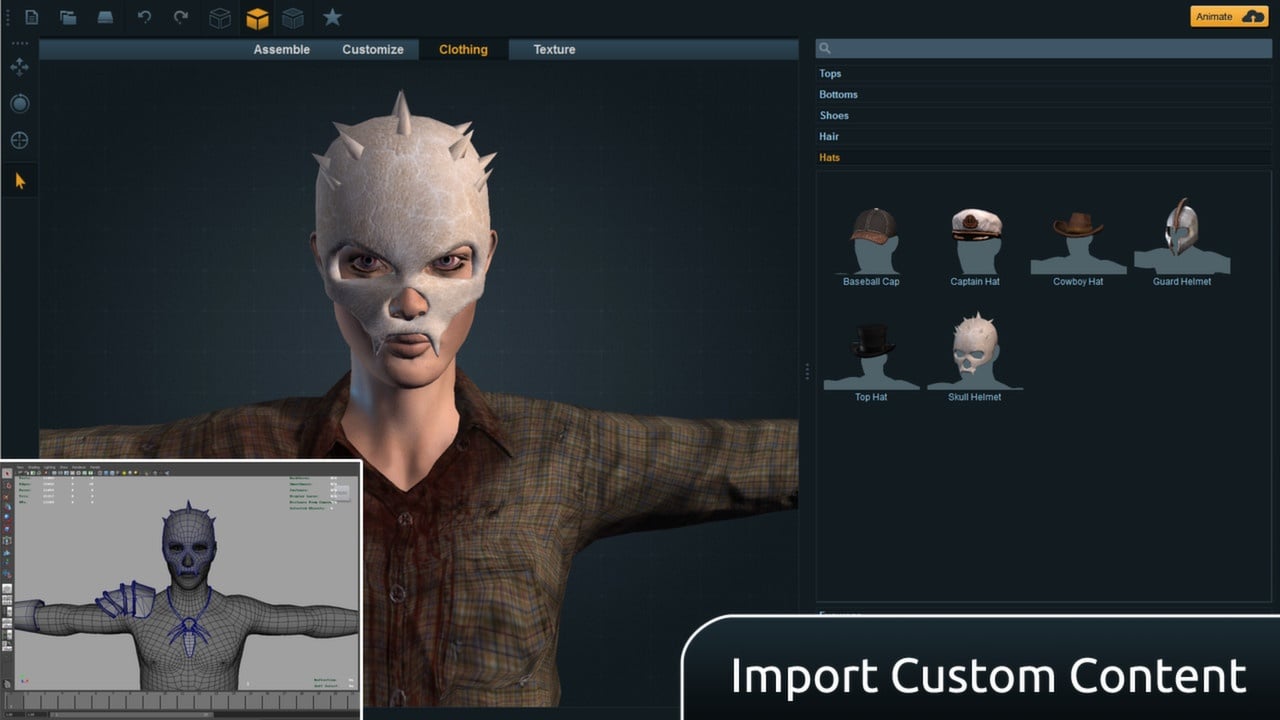
Task: Switch to the Texture tab
Action: 554,49
